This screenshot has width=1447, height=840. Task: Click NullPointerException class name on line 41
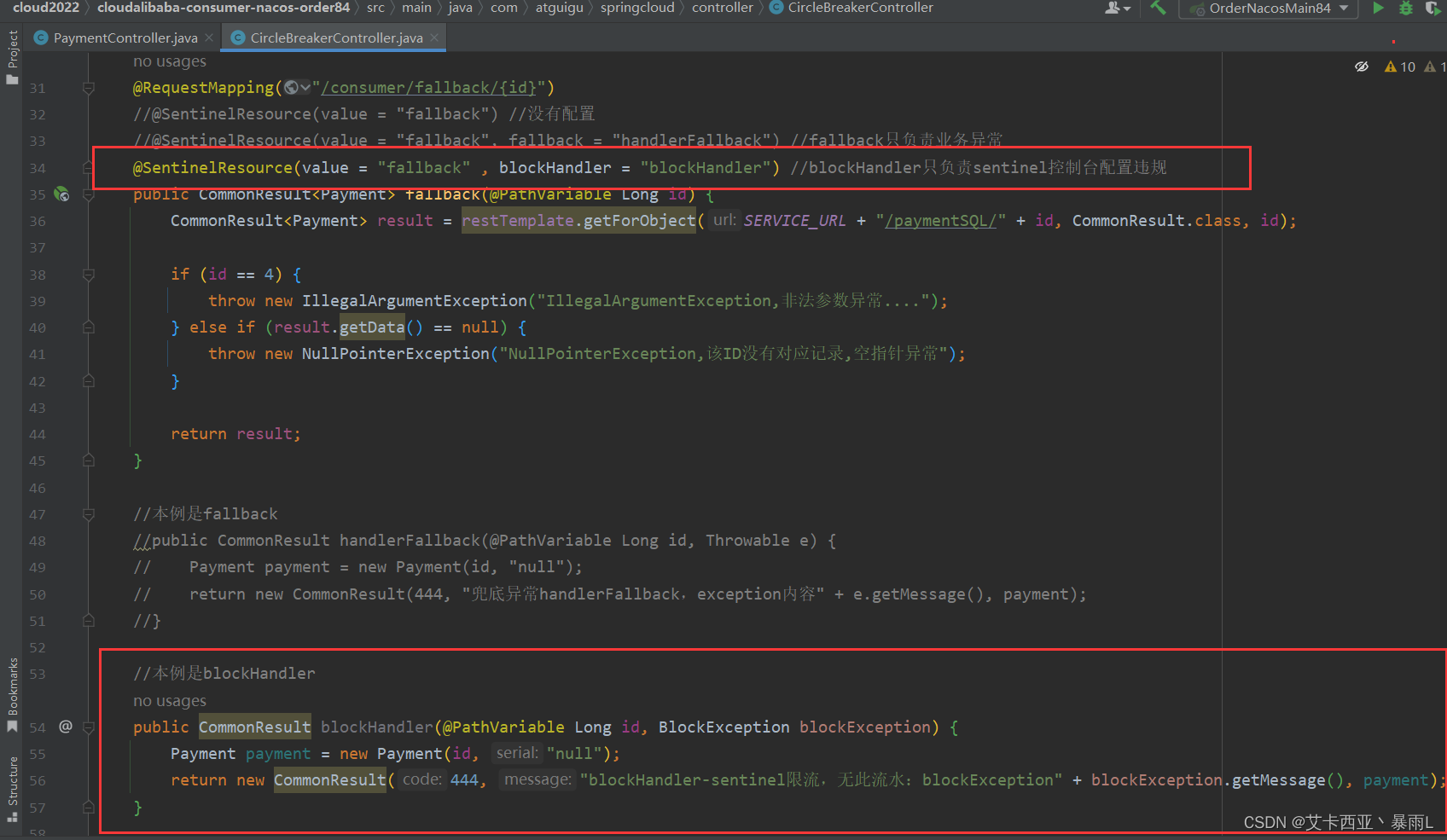point(396,354)
